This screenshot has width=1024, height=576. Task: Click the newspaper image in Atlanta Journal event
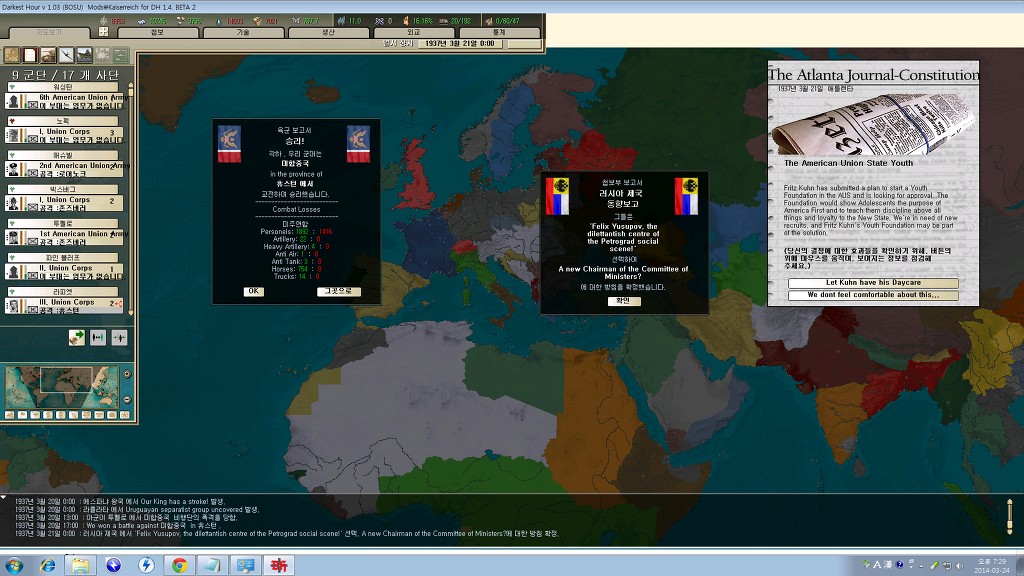click(x=873, y=123)
